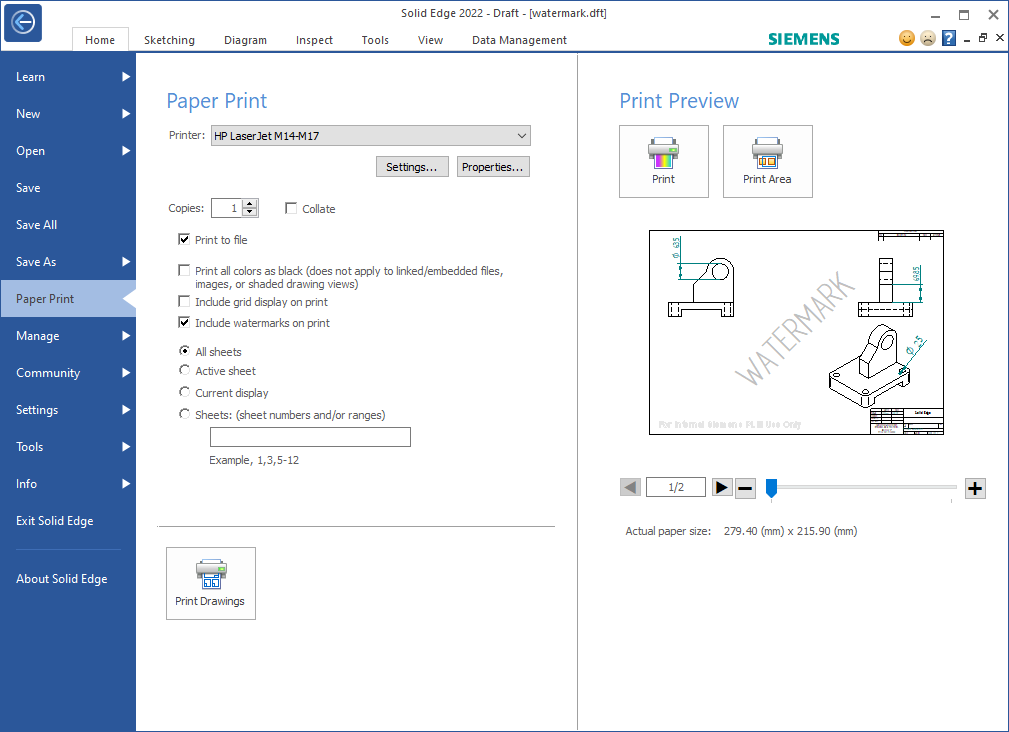Click the Print Area icon

click(767, 161)
